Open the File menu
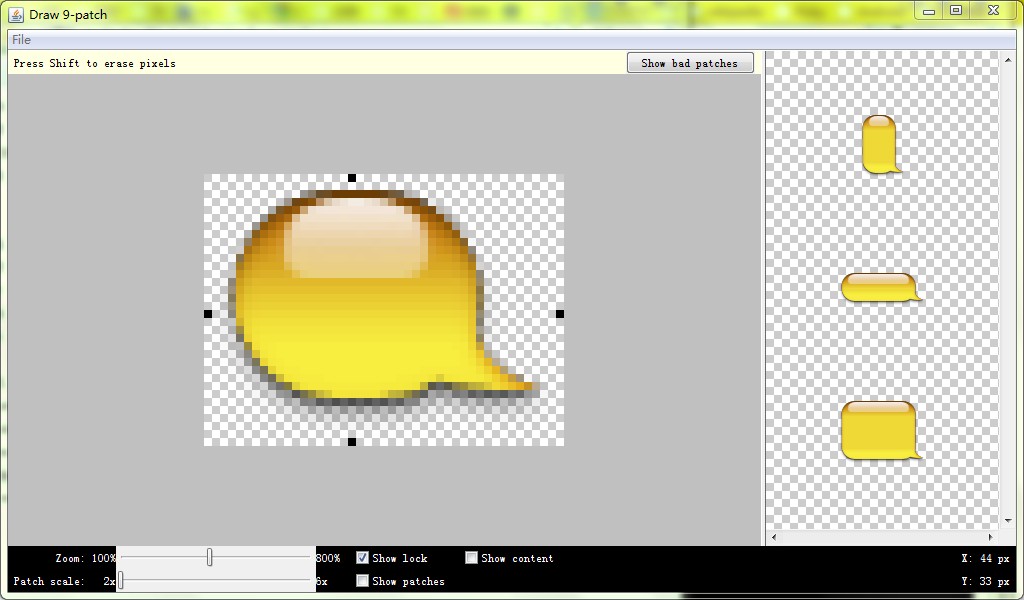 pos(22,40)
